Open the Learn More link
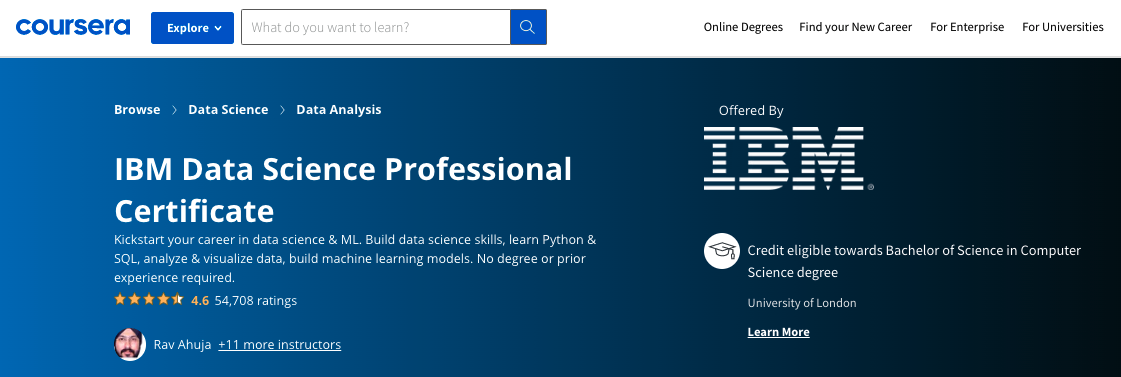 779,332
